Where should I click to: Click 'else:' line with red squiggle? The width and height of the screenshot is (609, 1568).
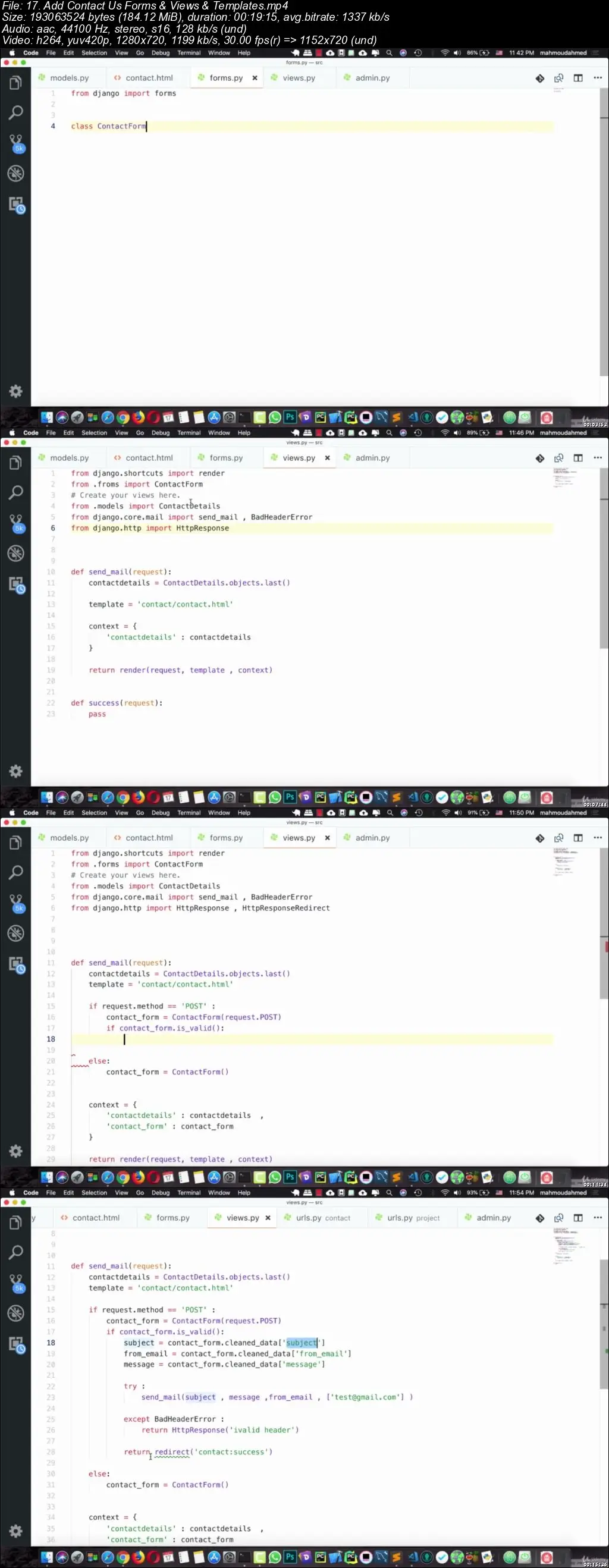(99, 1061)
